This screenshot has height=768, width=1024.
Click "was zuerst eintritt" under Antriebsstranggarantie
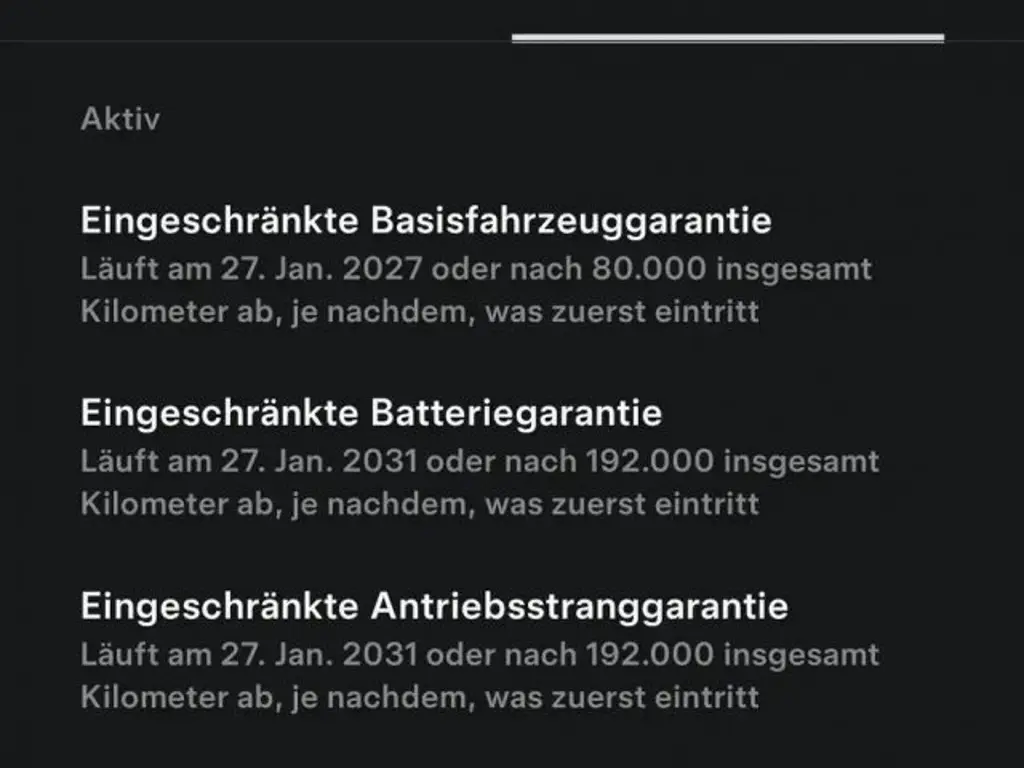coord(622,696)
